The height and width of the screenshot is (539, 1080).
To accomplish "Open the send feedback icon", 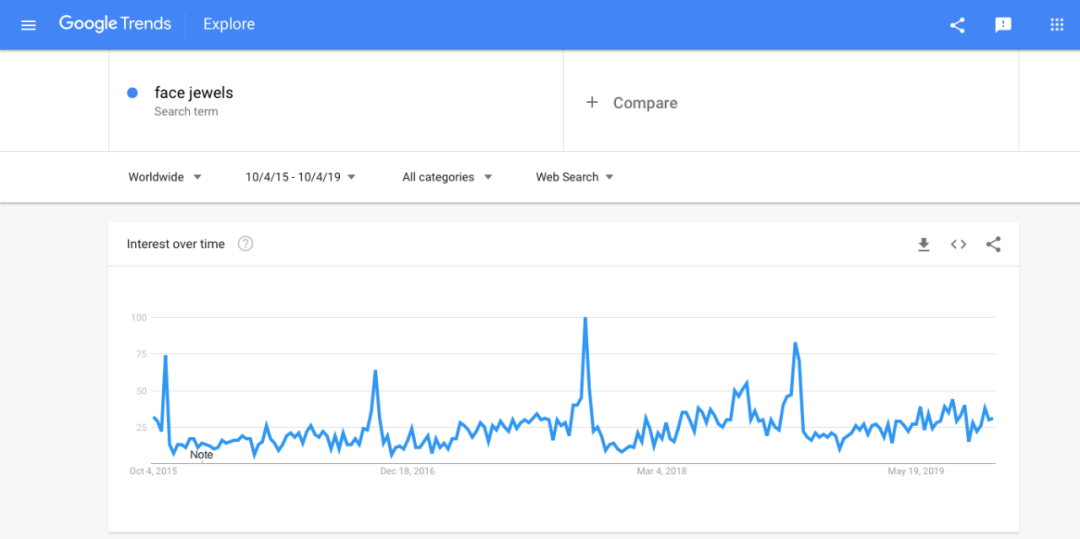I will tap(1003, 25).
